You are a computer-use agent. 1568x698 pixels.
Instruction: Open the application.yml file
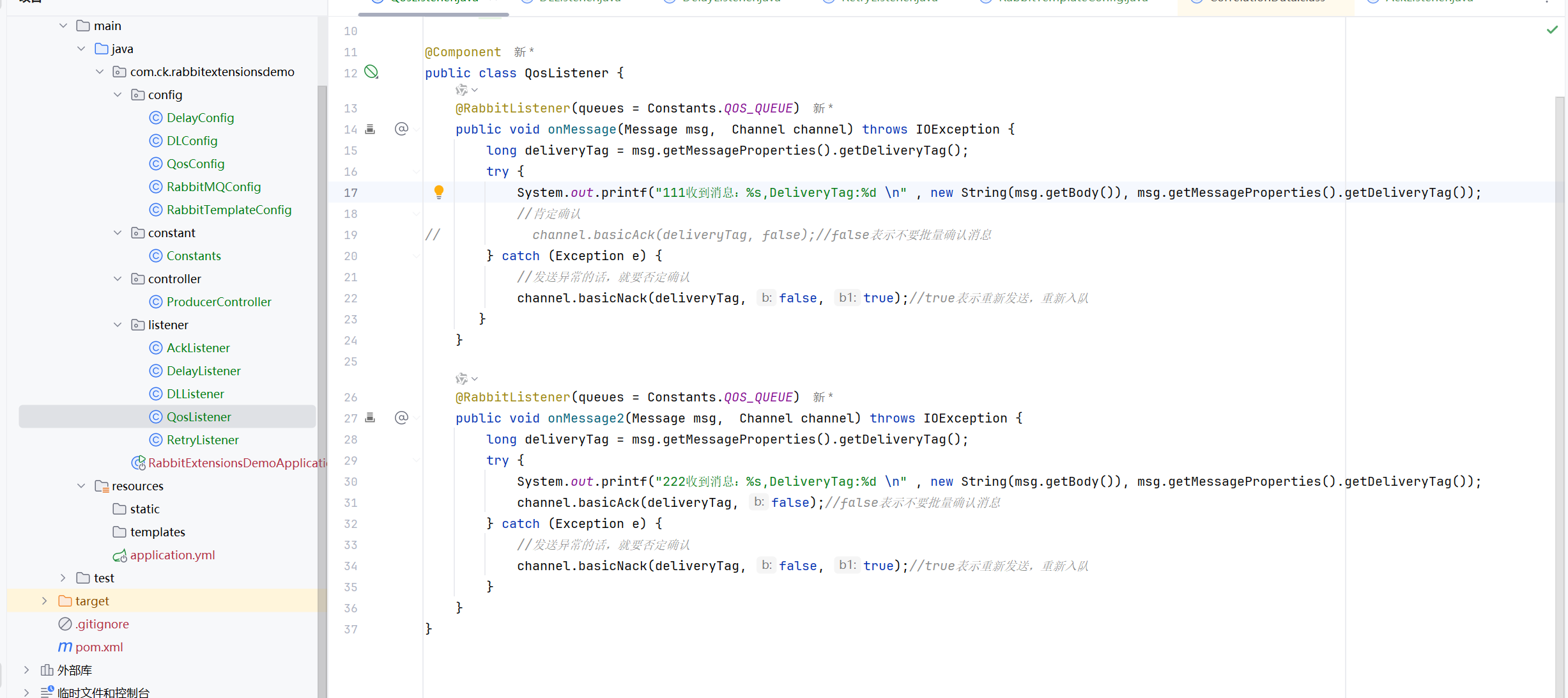(x=172, y=555)
